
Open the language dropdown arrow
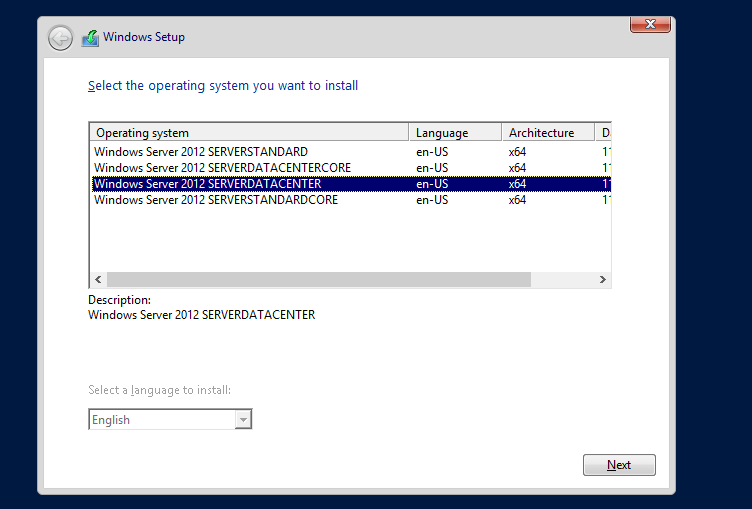[x=242, y=420]
